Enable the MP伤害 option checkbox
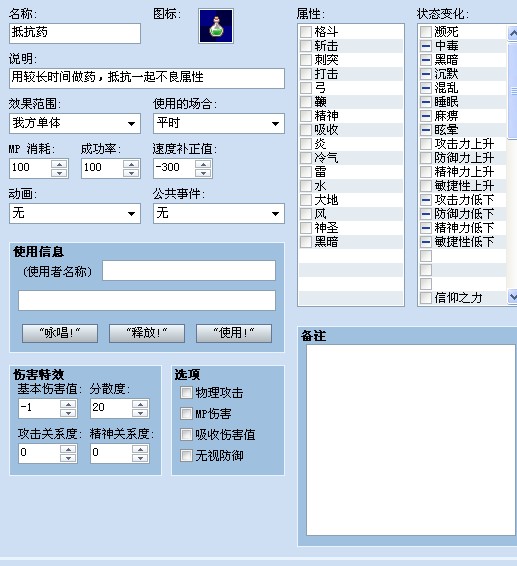 [186, 413]
